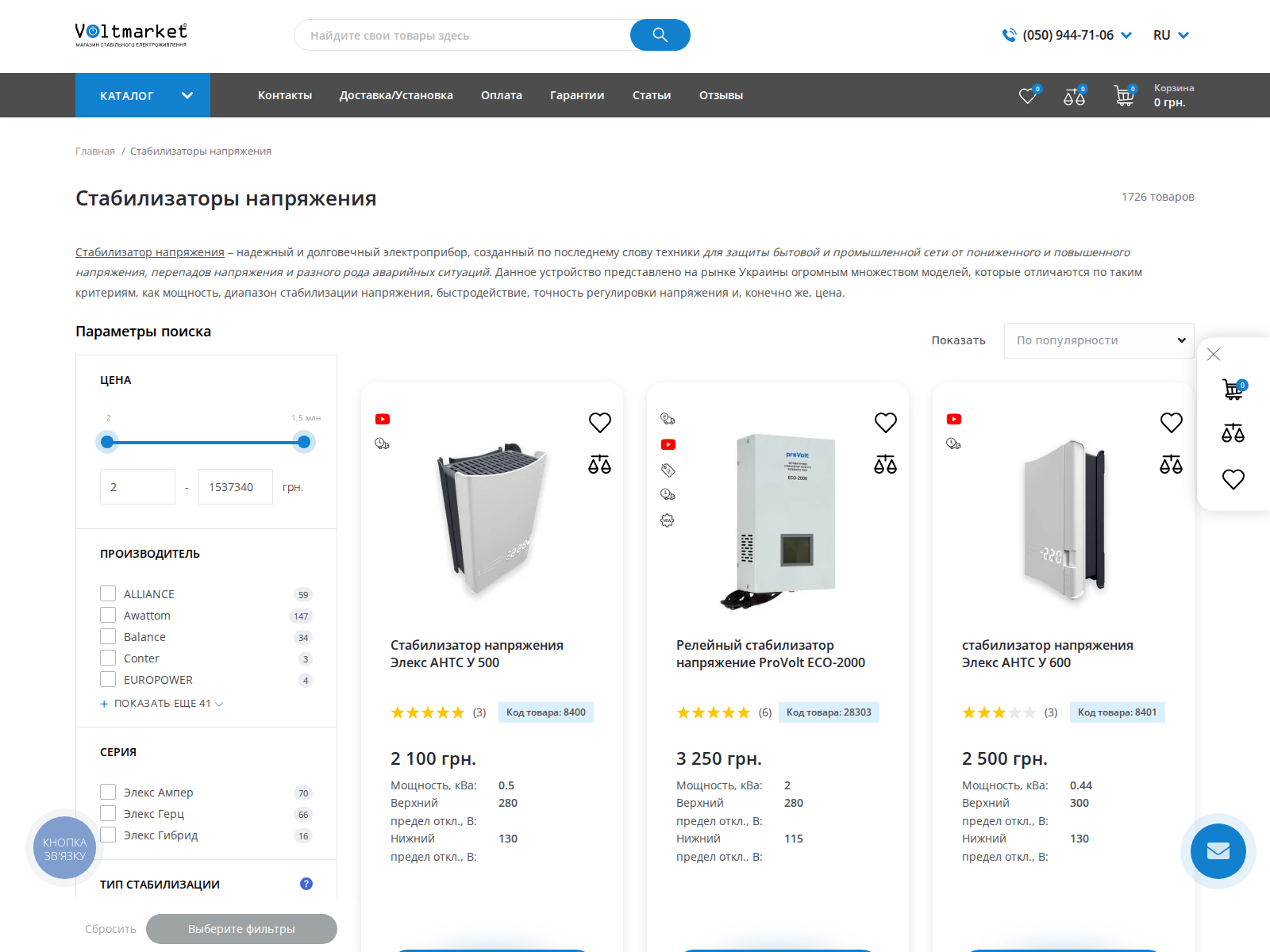1270x952 pixels.
Task: Focus the maximum price field 1537340
Action: 236,486
